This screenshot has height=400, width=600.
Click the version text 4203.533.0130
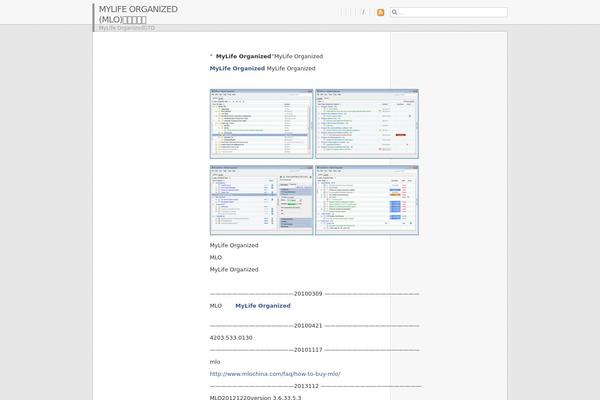coord(231,338)
